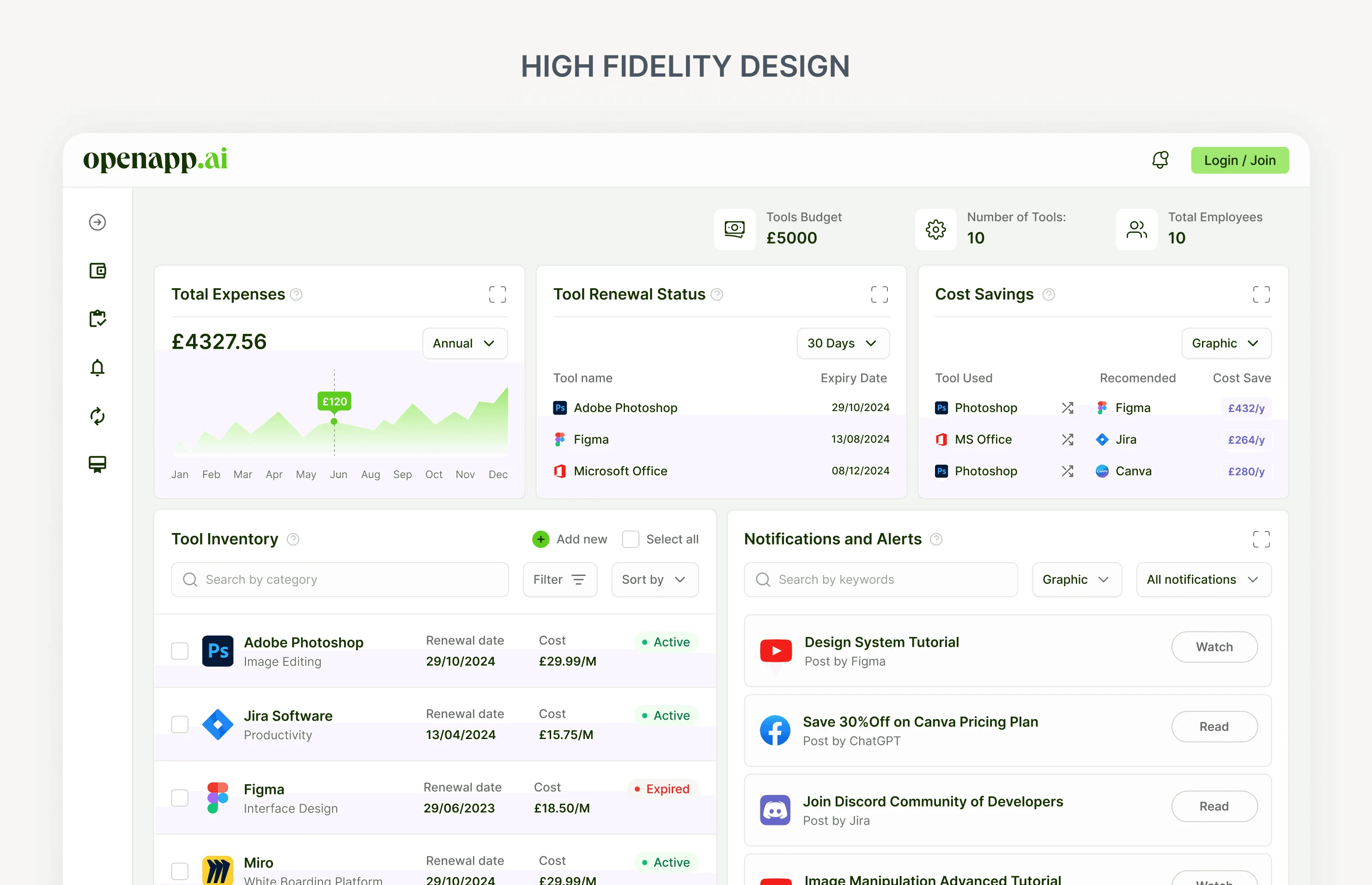Click Read on Canva Pricing Plan post
1372x885 pixels.
click(1214, 727)
